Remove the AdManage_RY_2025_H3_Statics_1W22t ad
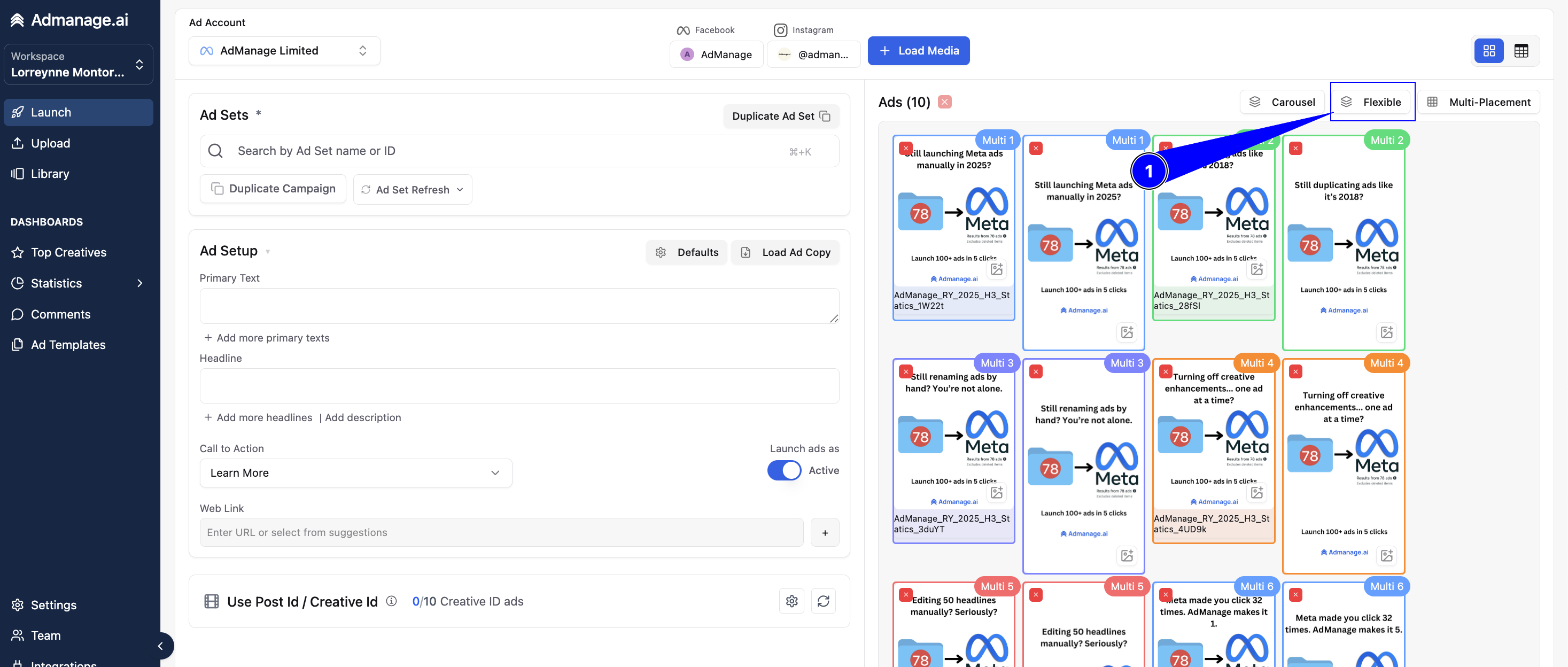This screenshot has width=1568, height=667. pos(906,149)
